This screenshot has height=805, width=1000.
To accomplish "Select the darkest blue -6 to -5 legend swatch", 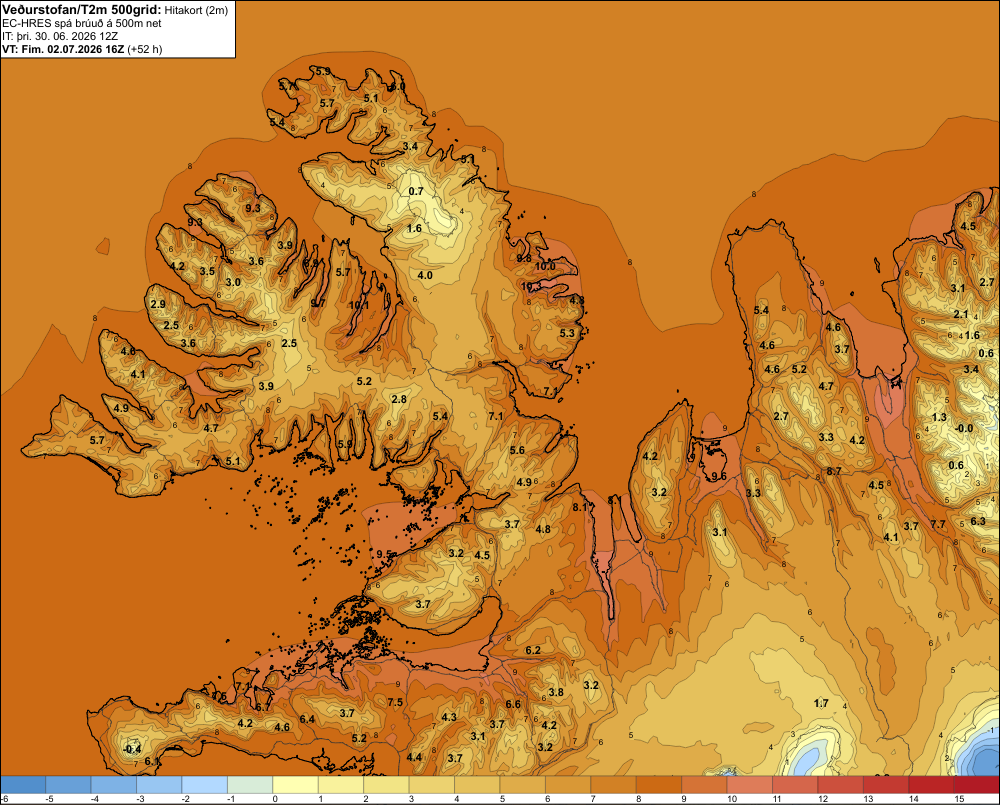I will 23,785.
